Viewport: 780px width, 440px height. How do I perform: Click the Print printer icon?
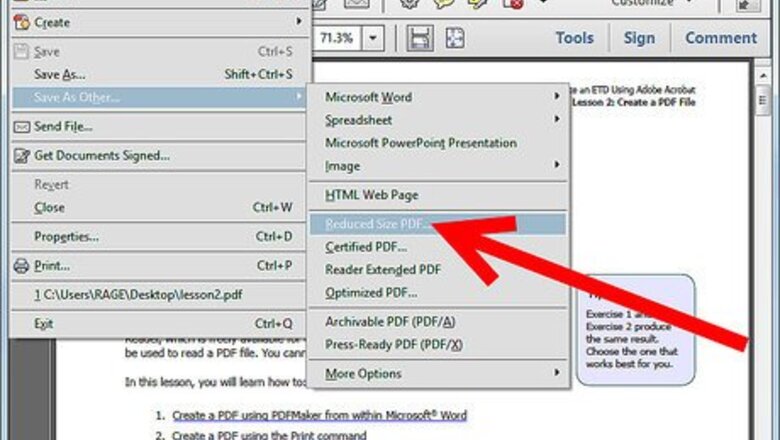(21, 266)
